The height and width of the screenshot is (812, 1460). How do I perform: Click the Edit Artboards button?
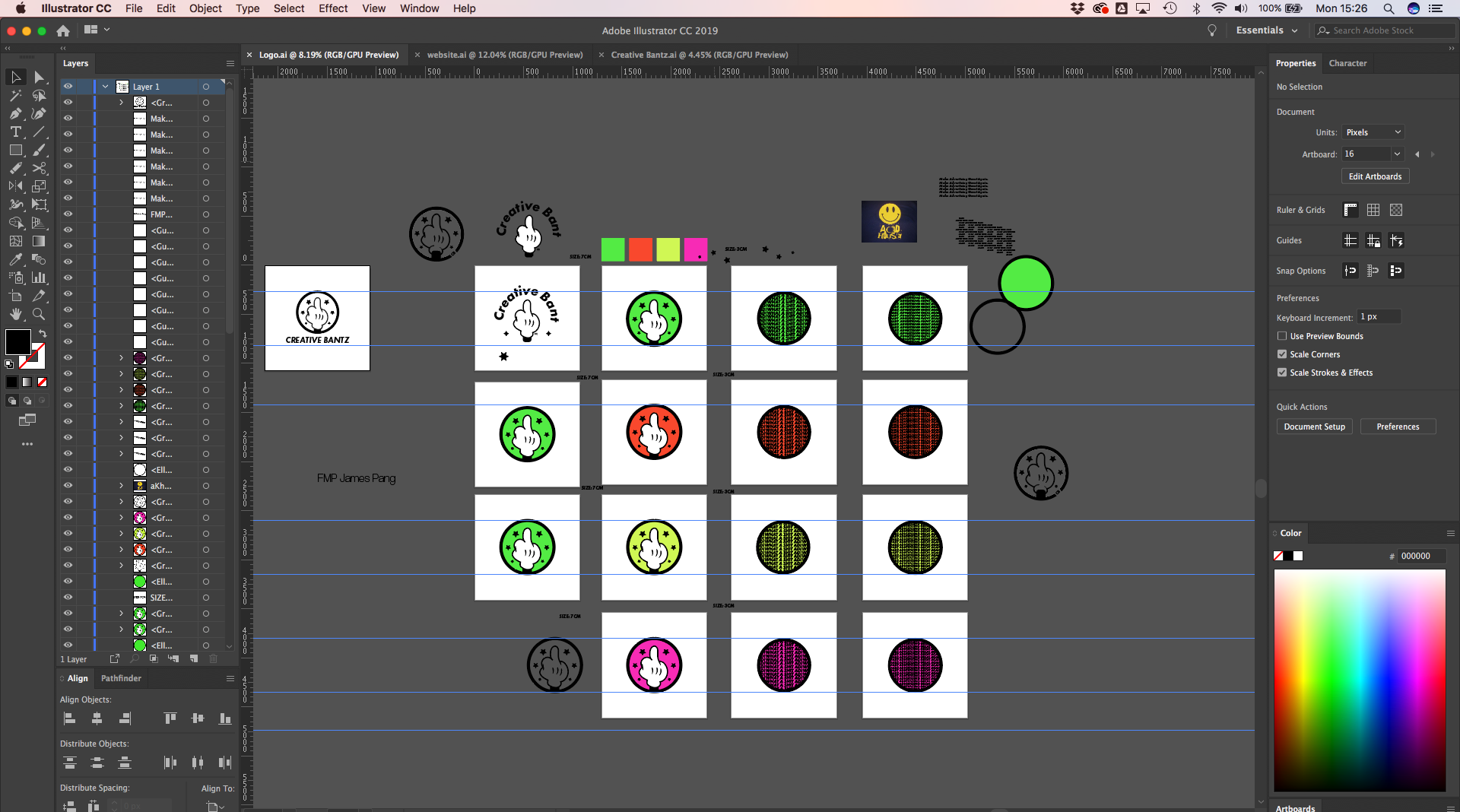pos(1375,176)
